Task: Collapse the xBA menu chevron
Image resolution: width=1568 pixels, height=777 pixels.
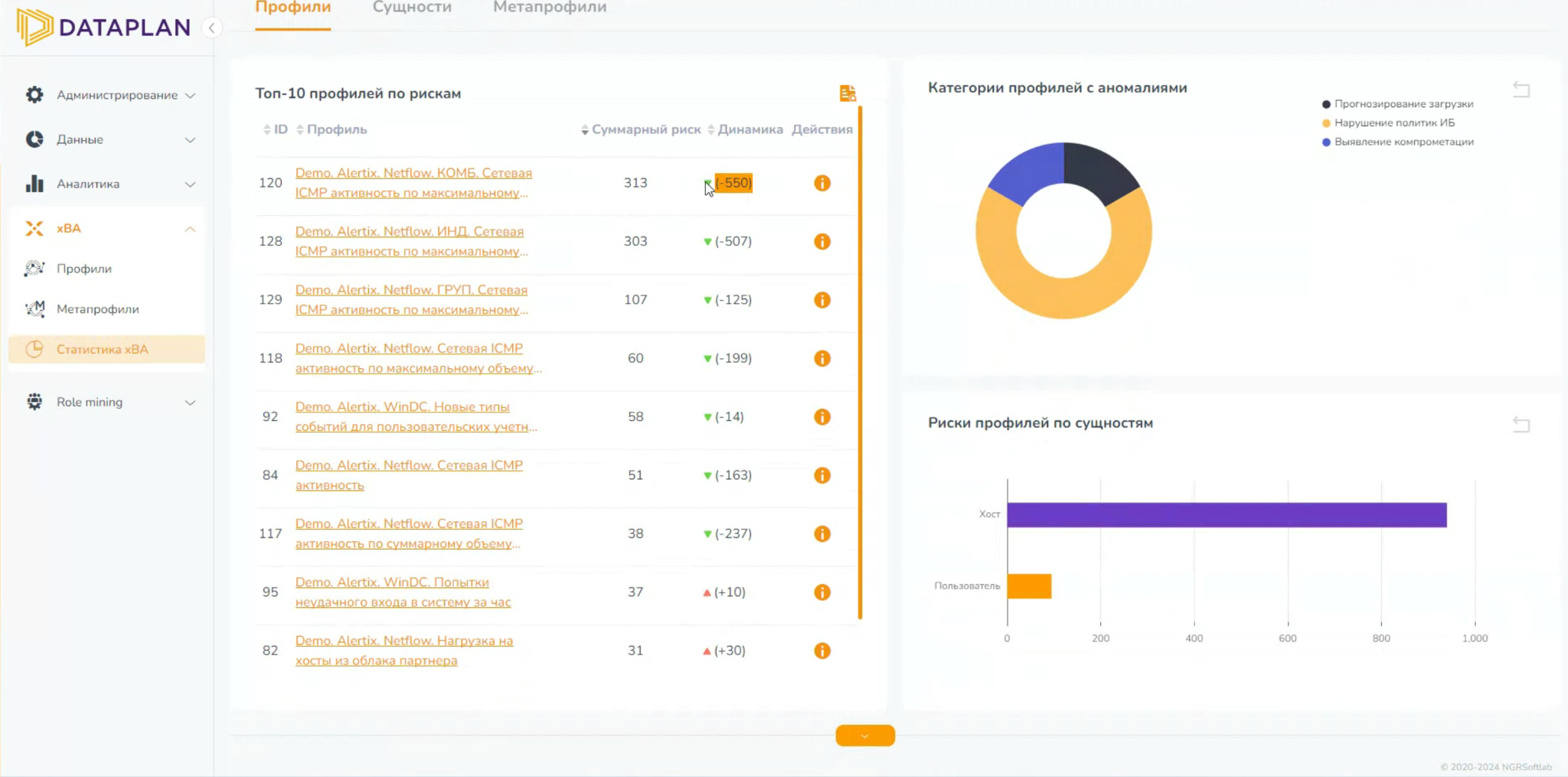Action: click(190, 229)
